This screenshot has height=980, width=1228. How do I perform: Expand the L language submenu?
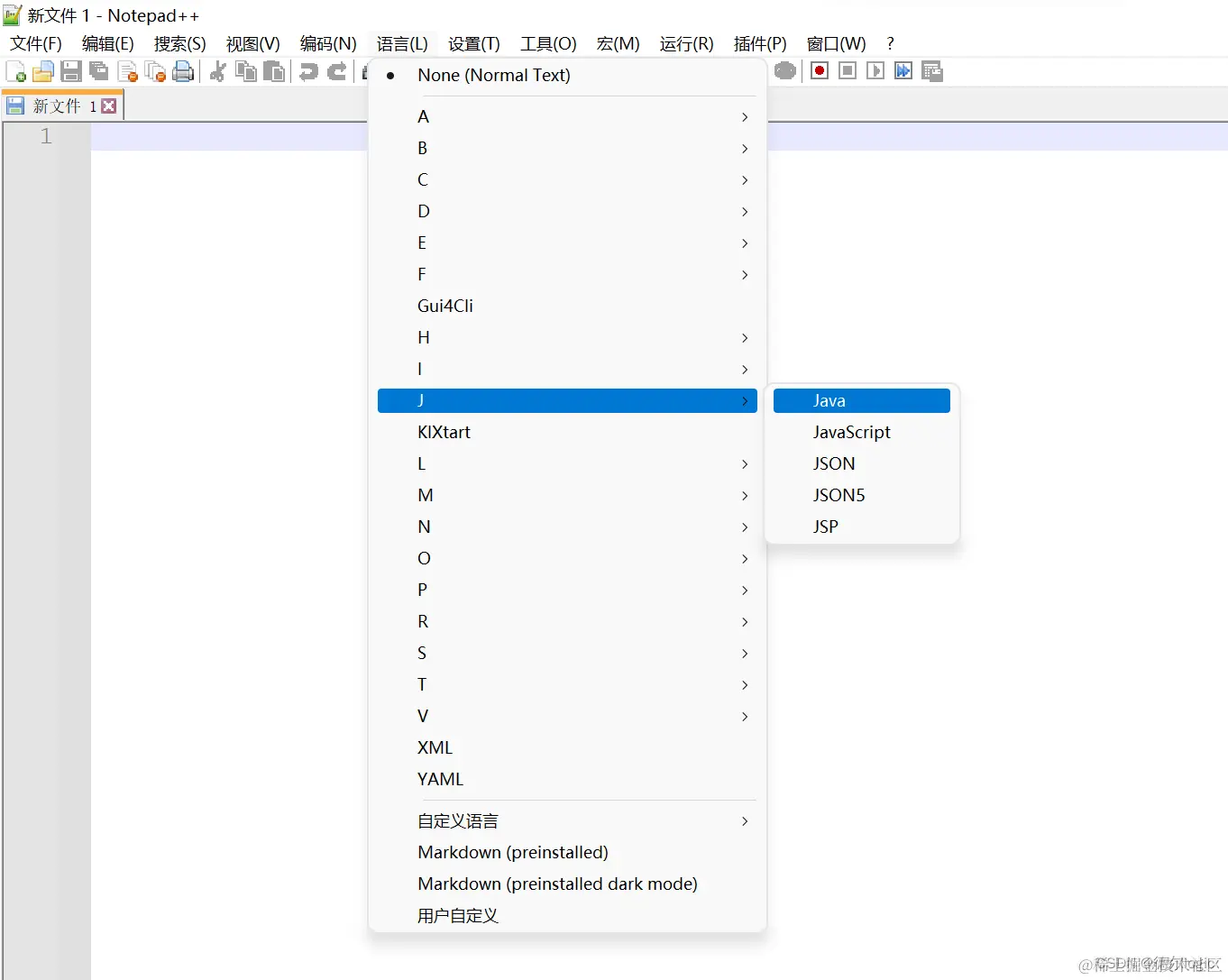tap(567, 464)
